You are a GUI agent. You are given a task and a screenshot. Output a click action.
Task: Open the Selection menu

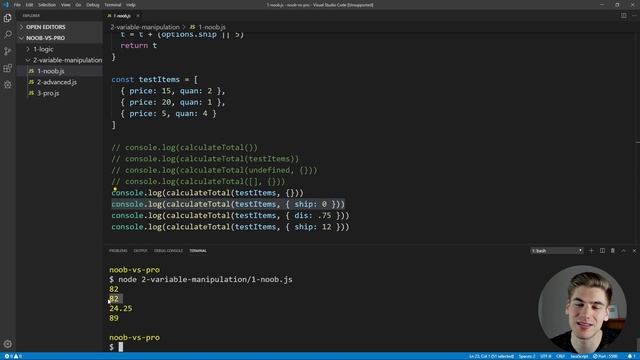pos(47,5)
